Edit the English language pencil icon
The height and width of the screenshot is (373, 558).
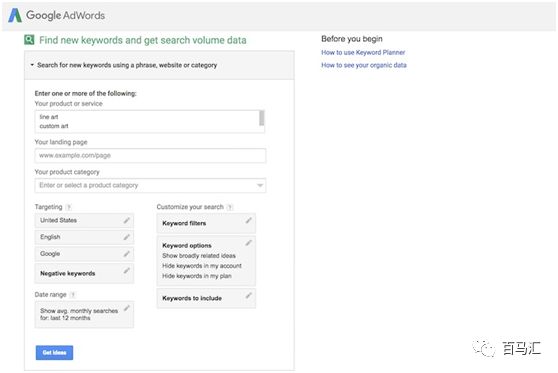click(x=126, y=237)
